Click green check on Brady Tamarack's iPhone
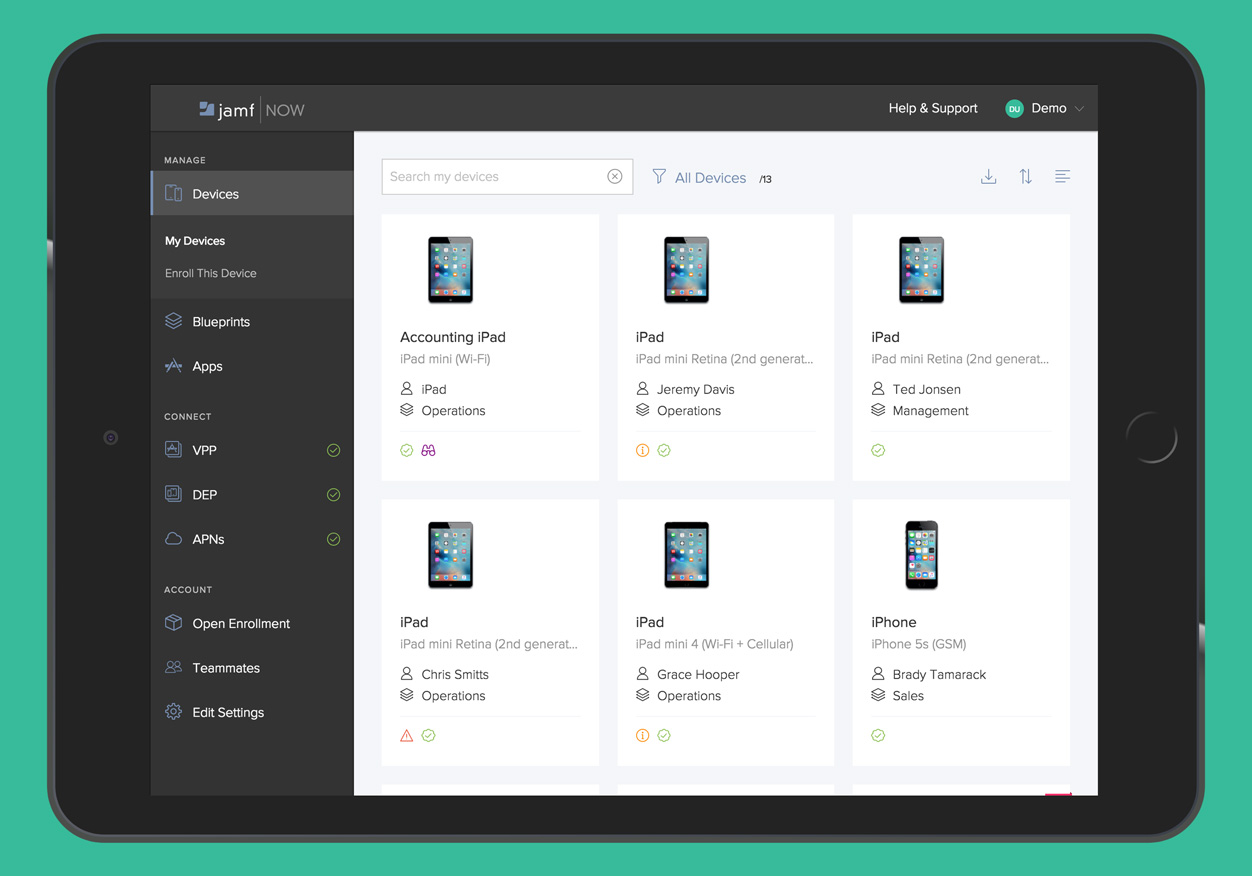 tap(878, 736)
